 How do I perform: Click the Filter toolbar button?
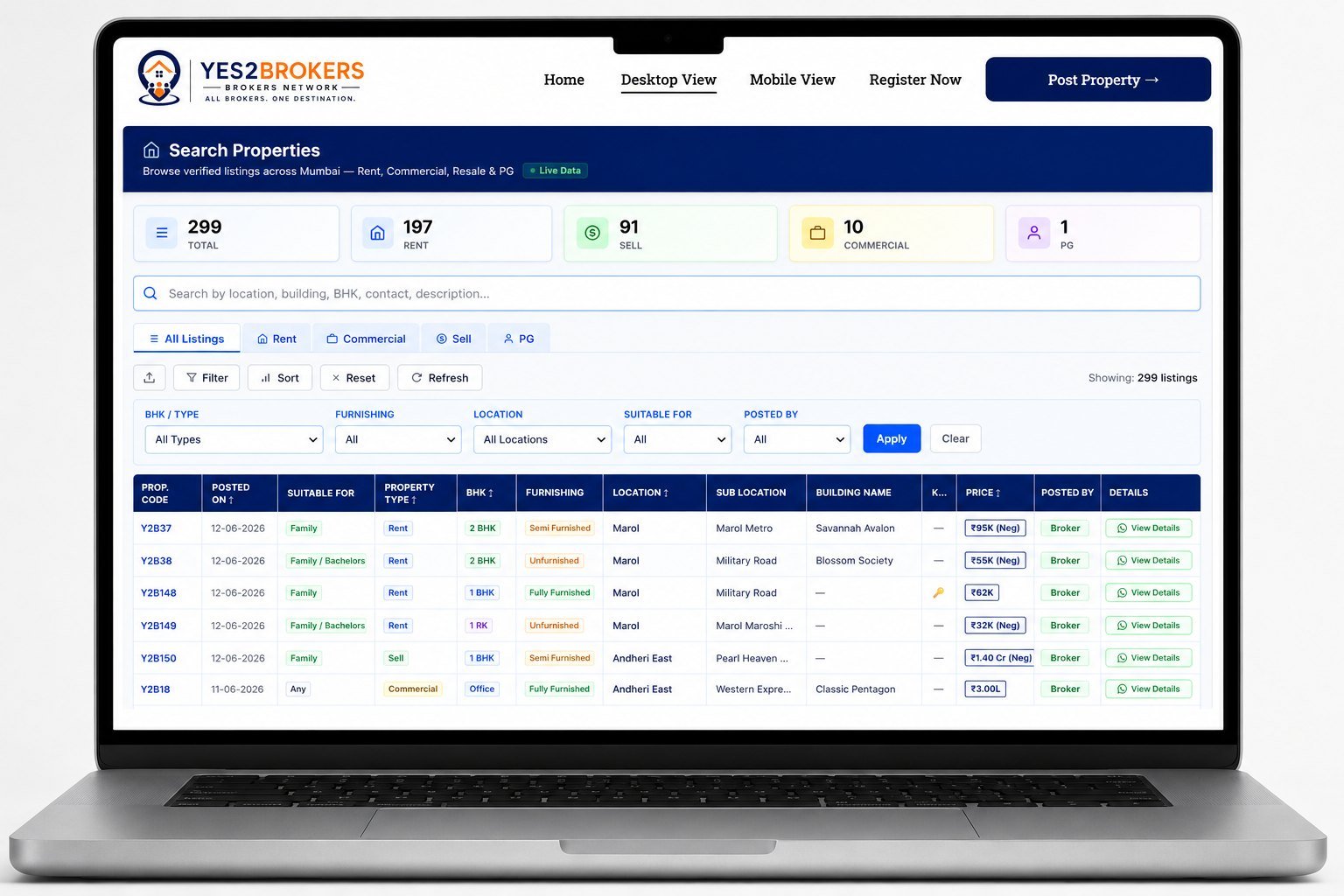[x=206, y=378]
